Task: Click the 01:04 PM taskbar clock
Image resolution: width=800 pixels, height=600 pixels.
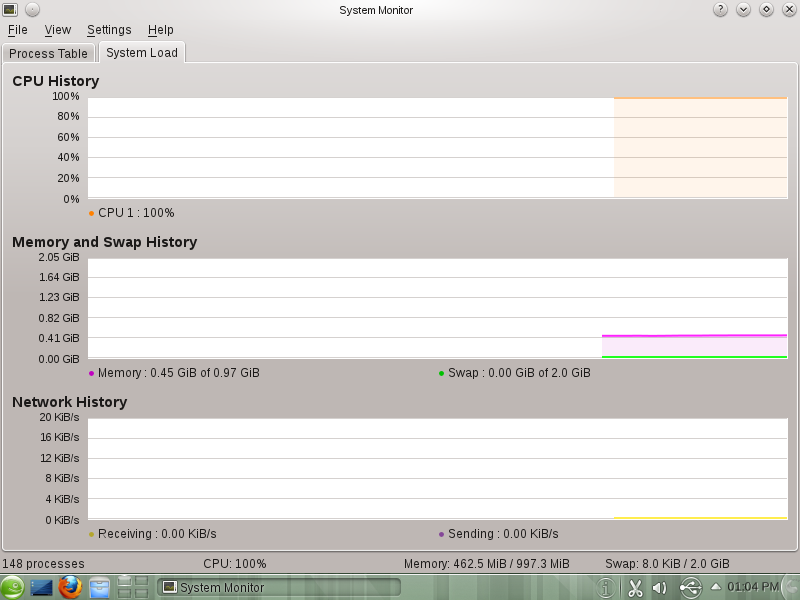Action: [753, 587]
